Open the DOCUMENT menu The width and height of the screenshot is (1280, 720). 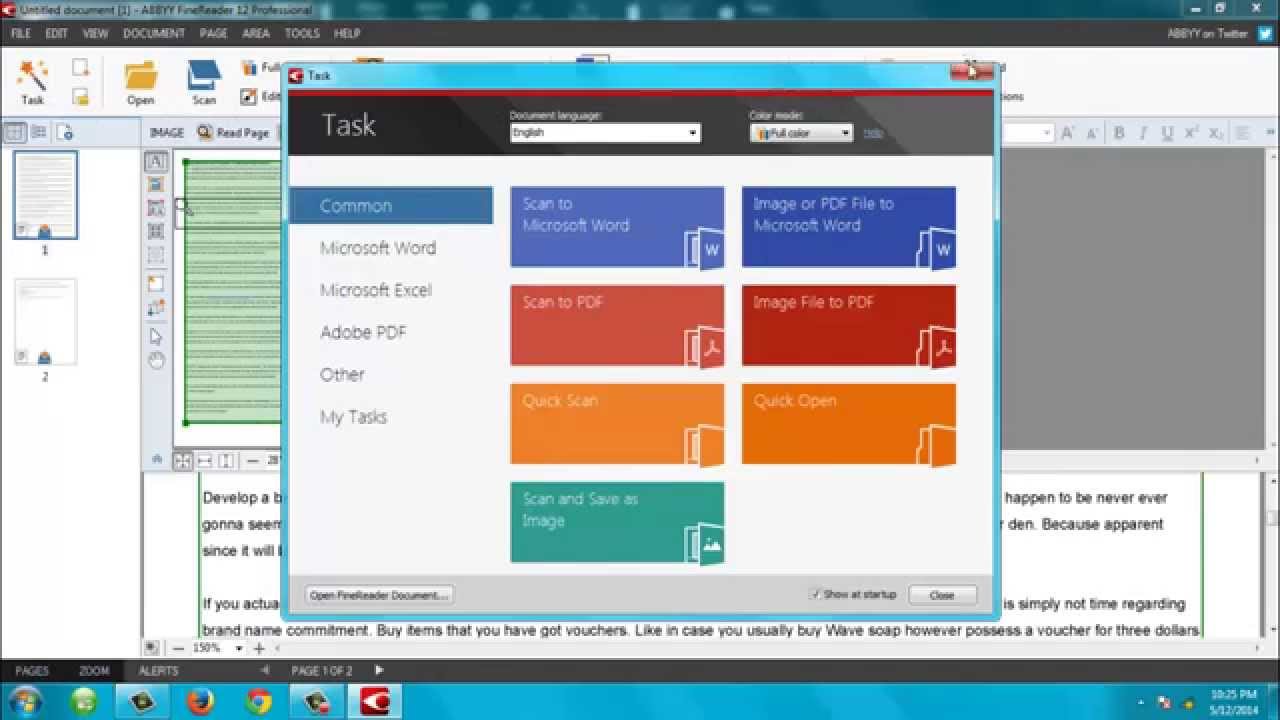154,33
